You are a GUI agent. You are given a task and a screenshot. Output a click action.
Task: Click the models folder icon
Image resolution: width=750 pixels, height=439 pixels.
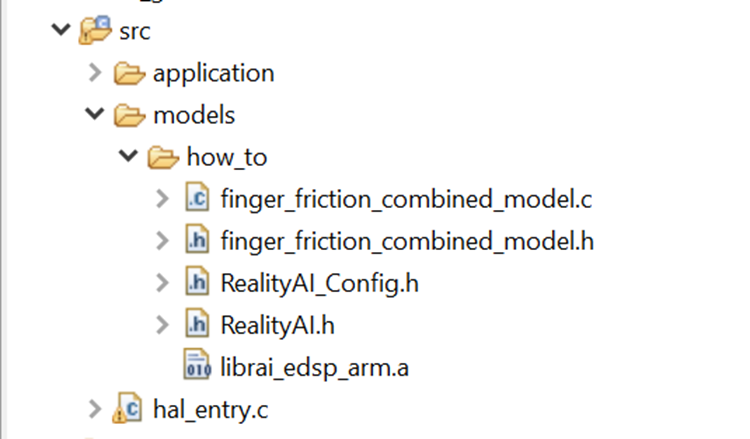point(129,115)
